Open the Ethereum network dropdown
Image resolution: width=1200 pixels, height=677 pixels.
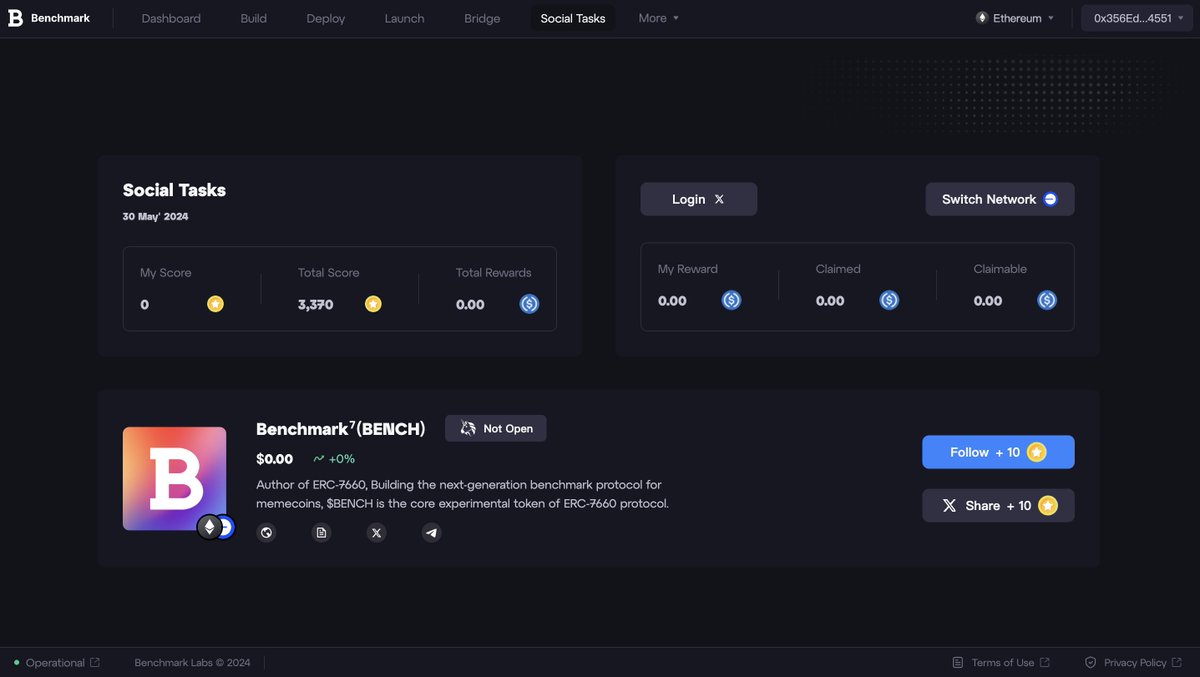(1016, 18)
